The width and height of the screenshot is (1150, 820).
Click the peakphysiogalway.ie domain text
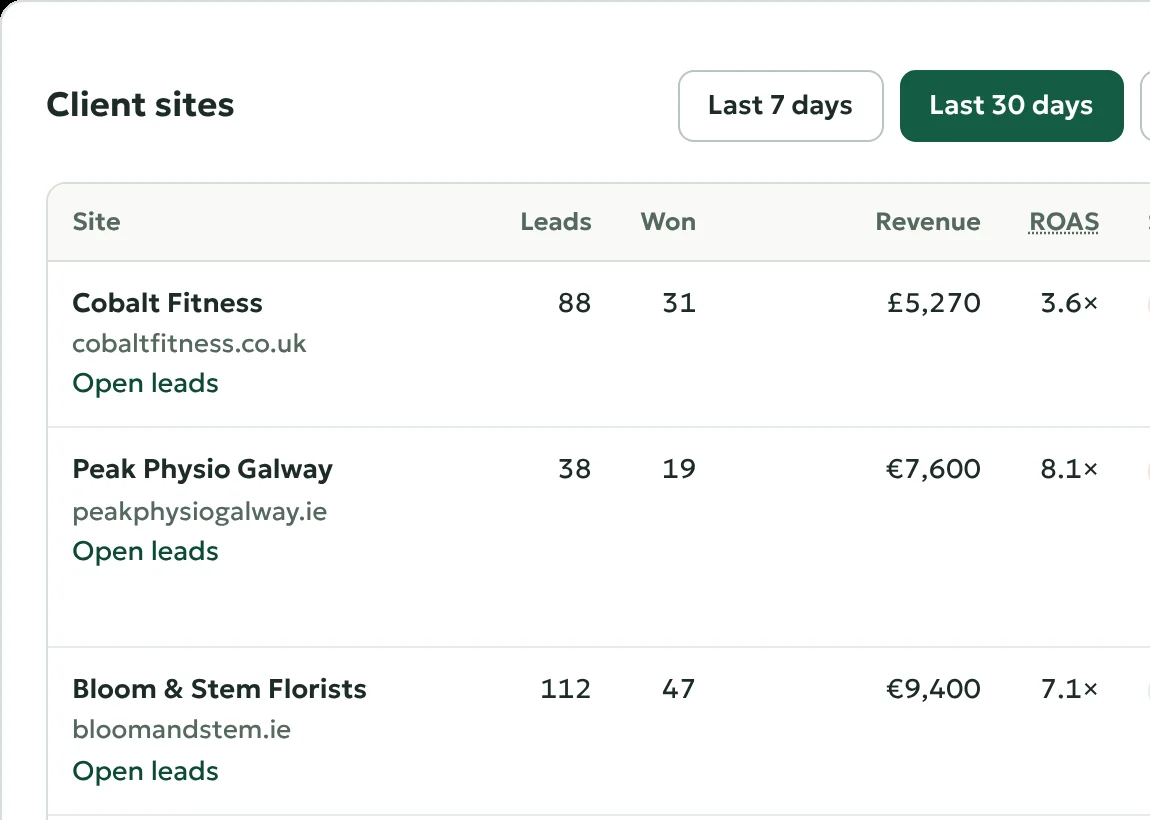click(199, 511)
